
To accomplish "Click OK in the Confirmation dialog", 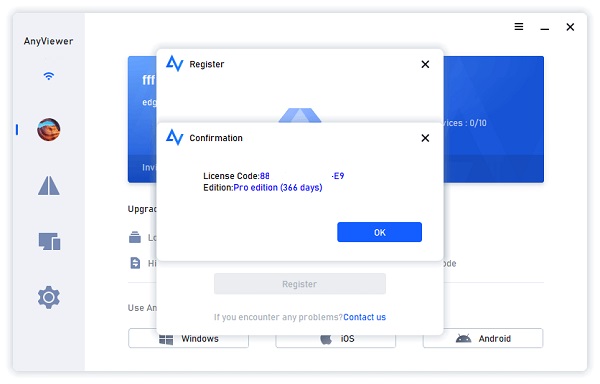I will coord(379,232).
